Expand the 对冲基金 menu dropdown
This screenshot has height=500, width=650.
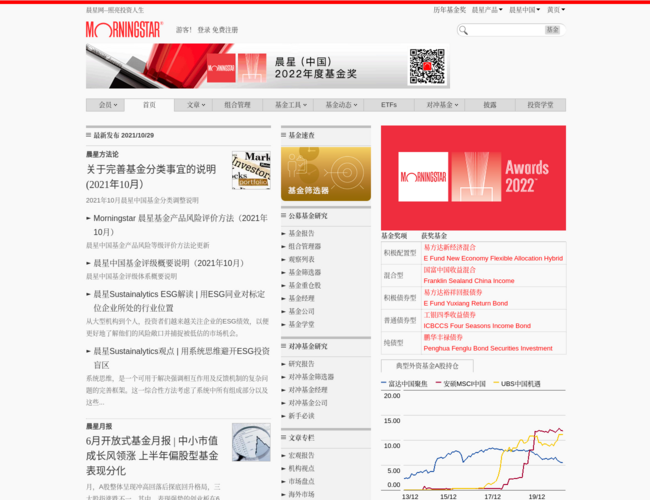[442, 105]
